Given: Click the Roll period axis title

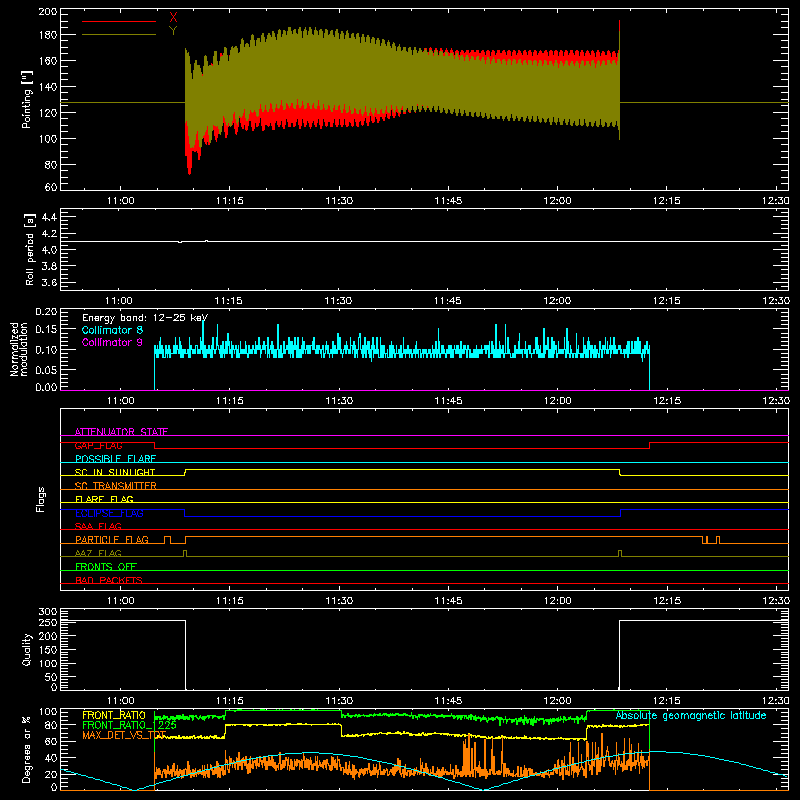Looking at the screenshot, I should pyautogui.click(x=29, y=249).
